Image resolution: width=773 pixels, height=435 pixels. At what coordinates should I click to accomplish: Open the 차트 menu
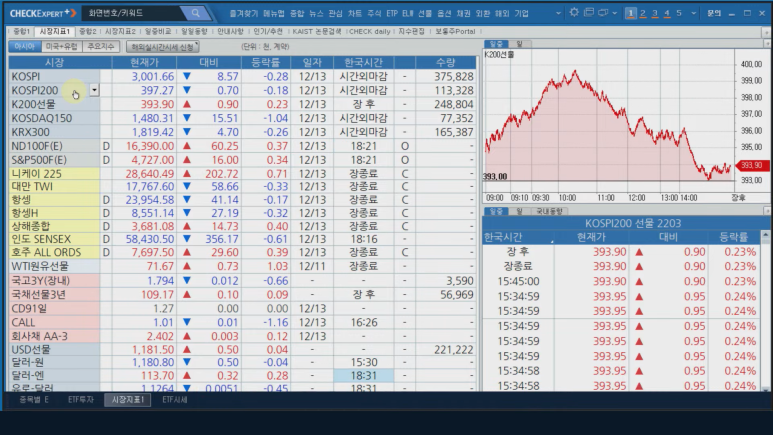coord(354,13)
